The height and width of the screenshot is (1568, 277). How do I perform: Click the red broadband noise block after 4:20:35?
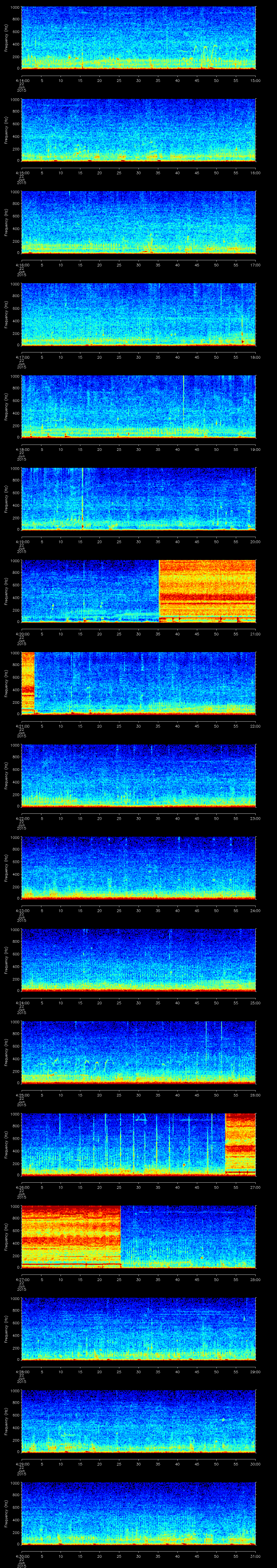207,590
